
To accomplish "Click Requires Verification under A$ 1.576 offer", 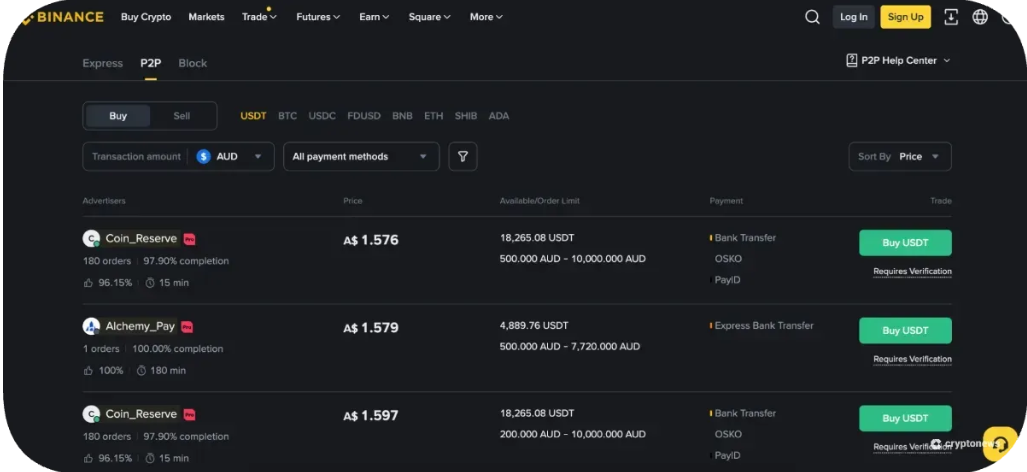I will pos(912,271).
